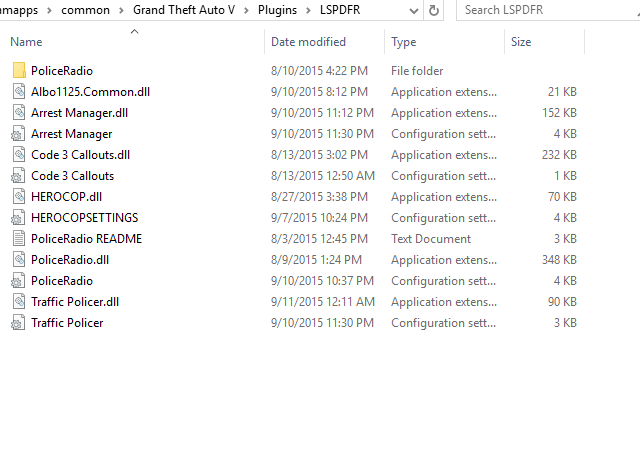This screenshot has height=449, width=640.
Task: Open address bar history dropdown
Action: [x=414, y=11]
